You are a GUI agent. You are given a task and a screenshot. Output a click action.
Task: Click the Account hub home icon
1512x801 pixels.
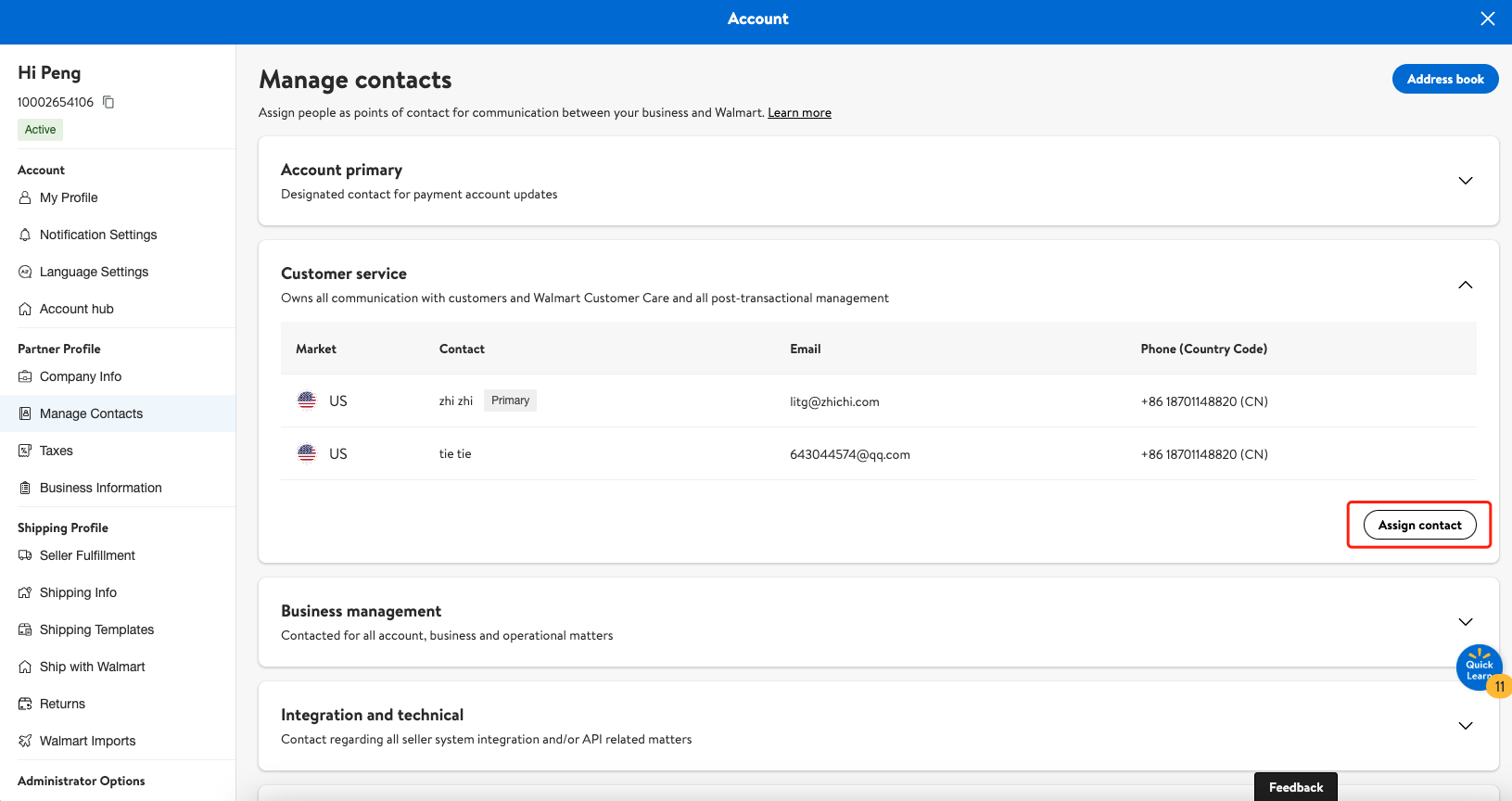point(25,309)
